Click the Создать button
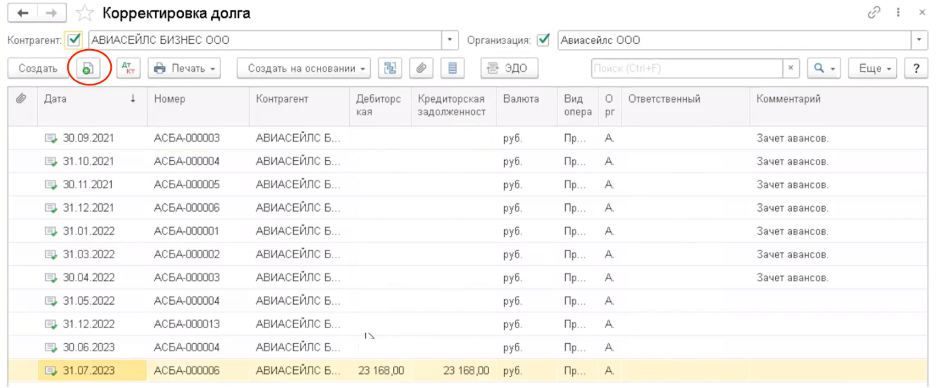The width and height of the screenshot is (936, 388). pos(38,69)
